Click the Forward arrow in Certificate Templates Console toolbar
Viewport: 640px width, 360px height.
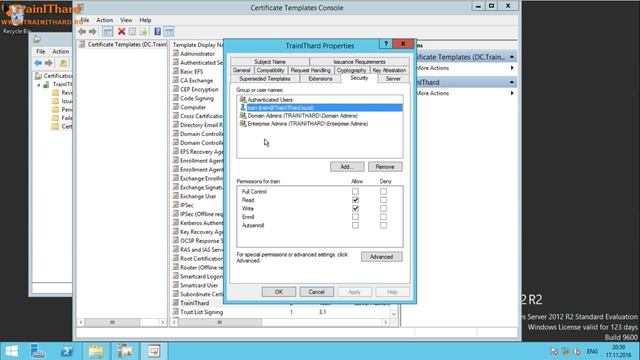(93, 31)
